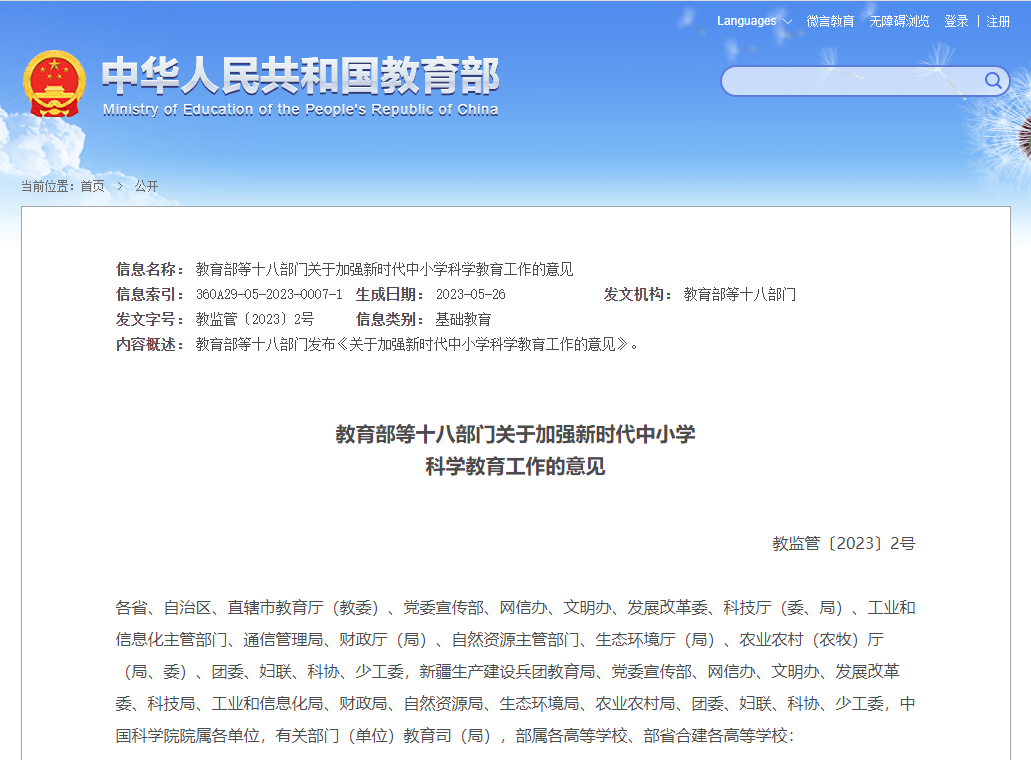
Task: Click the Ministry of Education site title
Action: (x=300, y=75)
